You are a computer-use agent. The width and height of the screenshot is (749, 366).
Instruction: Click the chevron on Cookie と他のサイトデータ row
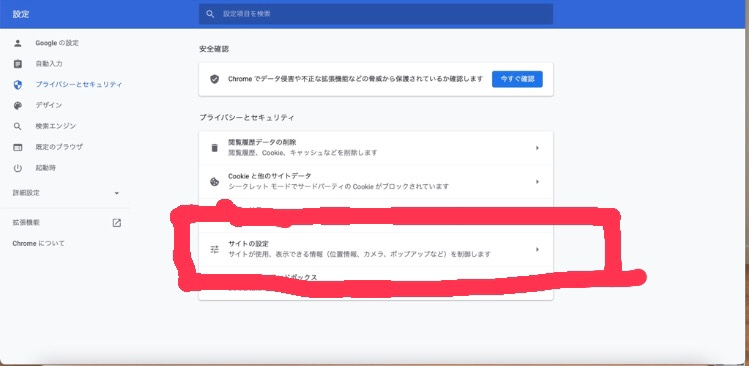coord(537,182)
